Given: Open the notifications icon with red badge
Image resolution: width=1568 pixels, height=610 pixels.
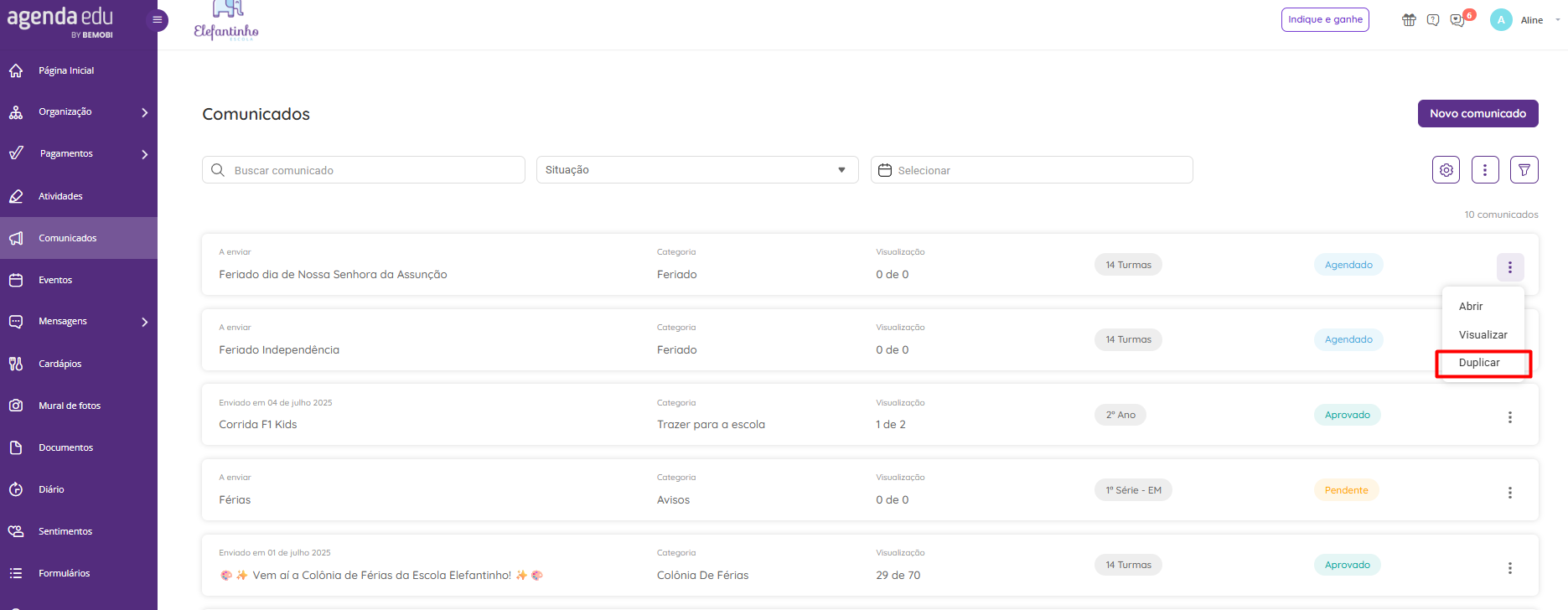Looking at the screenshot, I should coord(1459,19).
